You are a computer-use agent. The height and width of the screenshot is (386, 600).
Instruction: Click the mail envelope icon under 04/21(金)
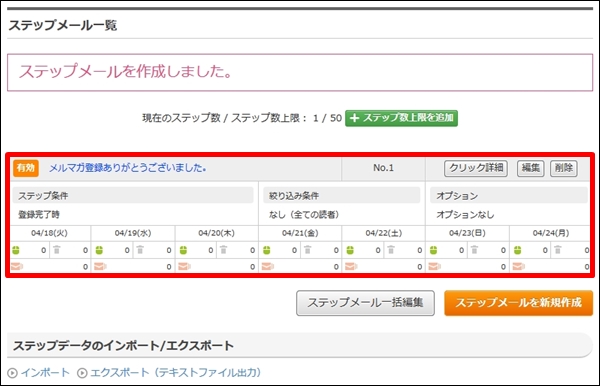tap(267, 266)
